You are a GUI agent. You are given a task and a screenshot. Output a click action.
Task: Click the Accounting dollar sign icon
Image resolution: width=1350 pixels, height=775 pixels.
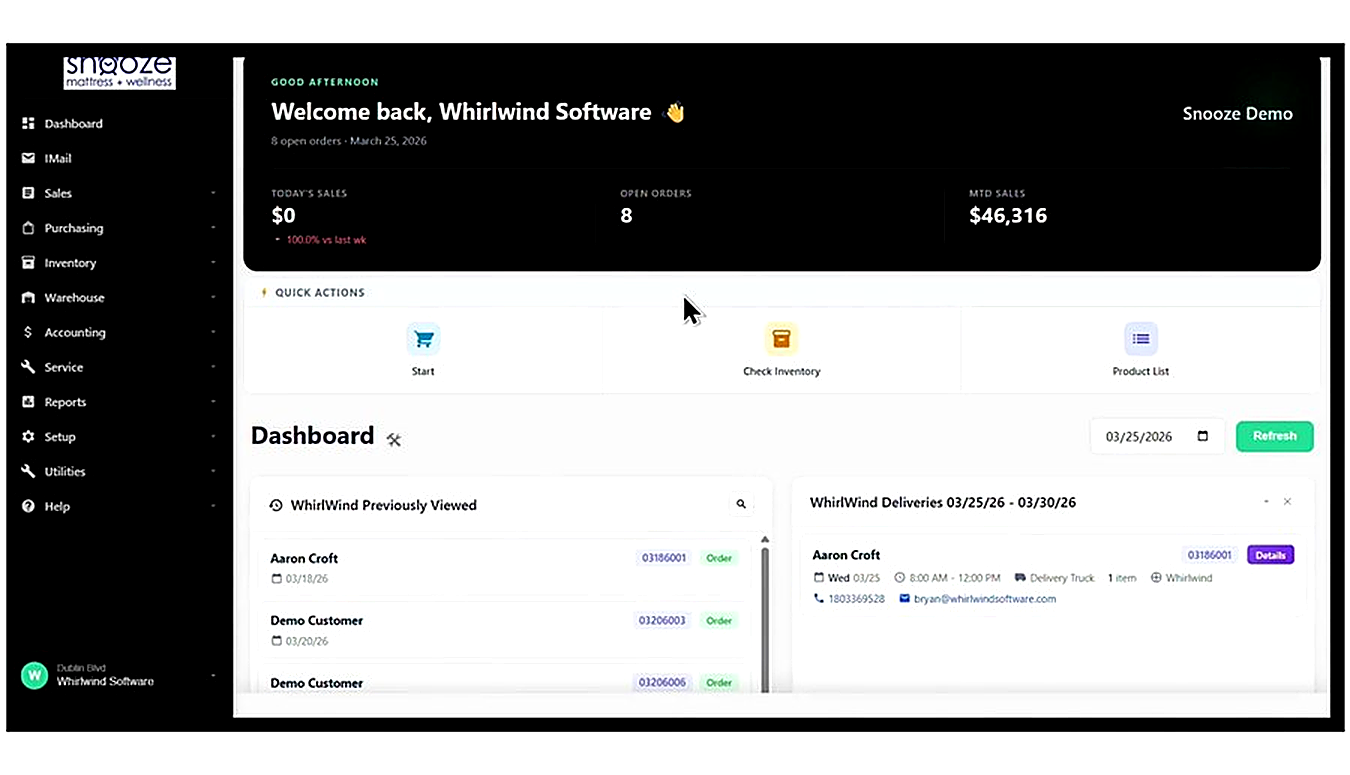(28, 332)
